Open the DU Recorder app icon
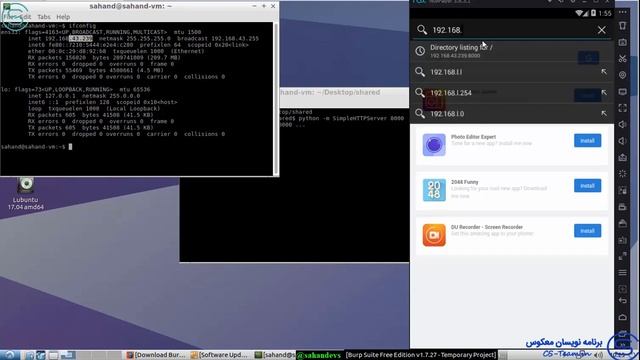Screen dimensions: 640x360 (434, 235)
